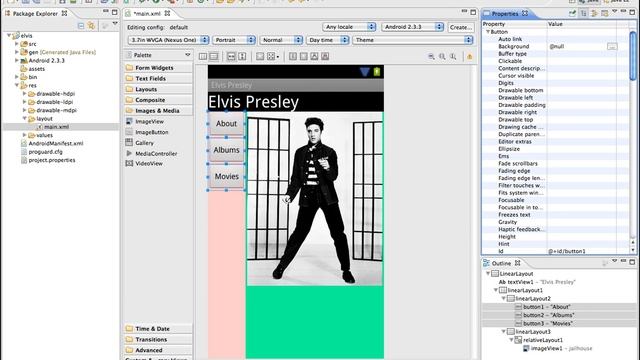
Task: Select the Elvis jailhouse image in canvas
Action: 315,199
